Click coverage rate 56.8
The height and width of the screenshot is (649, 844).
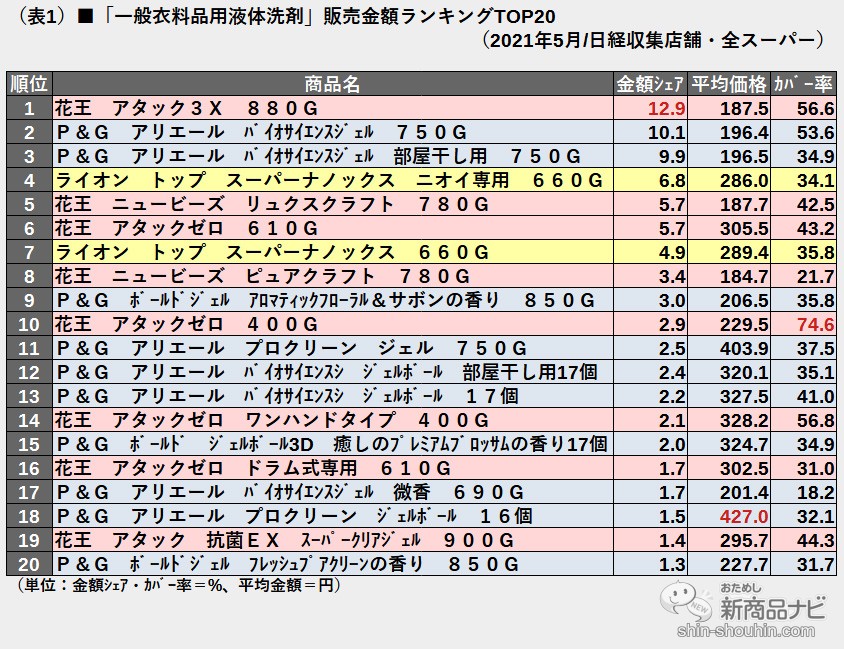pyautogui.click(x=815, y=420)
